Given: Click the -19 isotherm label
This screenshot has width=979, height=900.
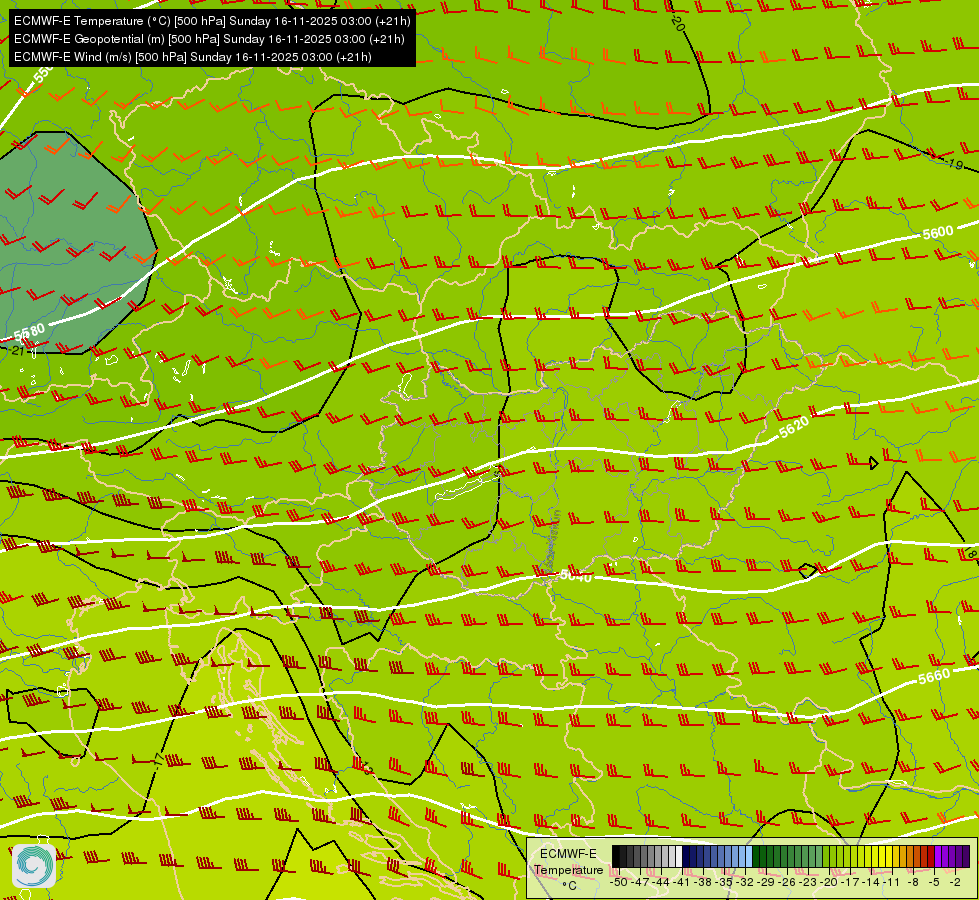Looking at the screenshot, I should (954, 164).
